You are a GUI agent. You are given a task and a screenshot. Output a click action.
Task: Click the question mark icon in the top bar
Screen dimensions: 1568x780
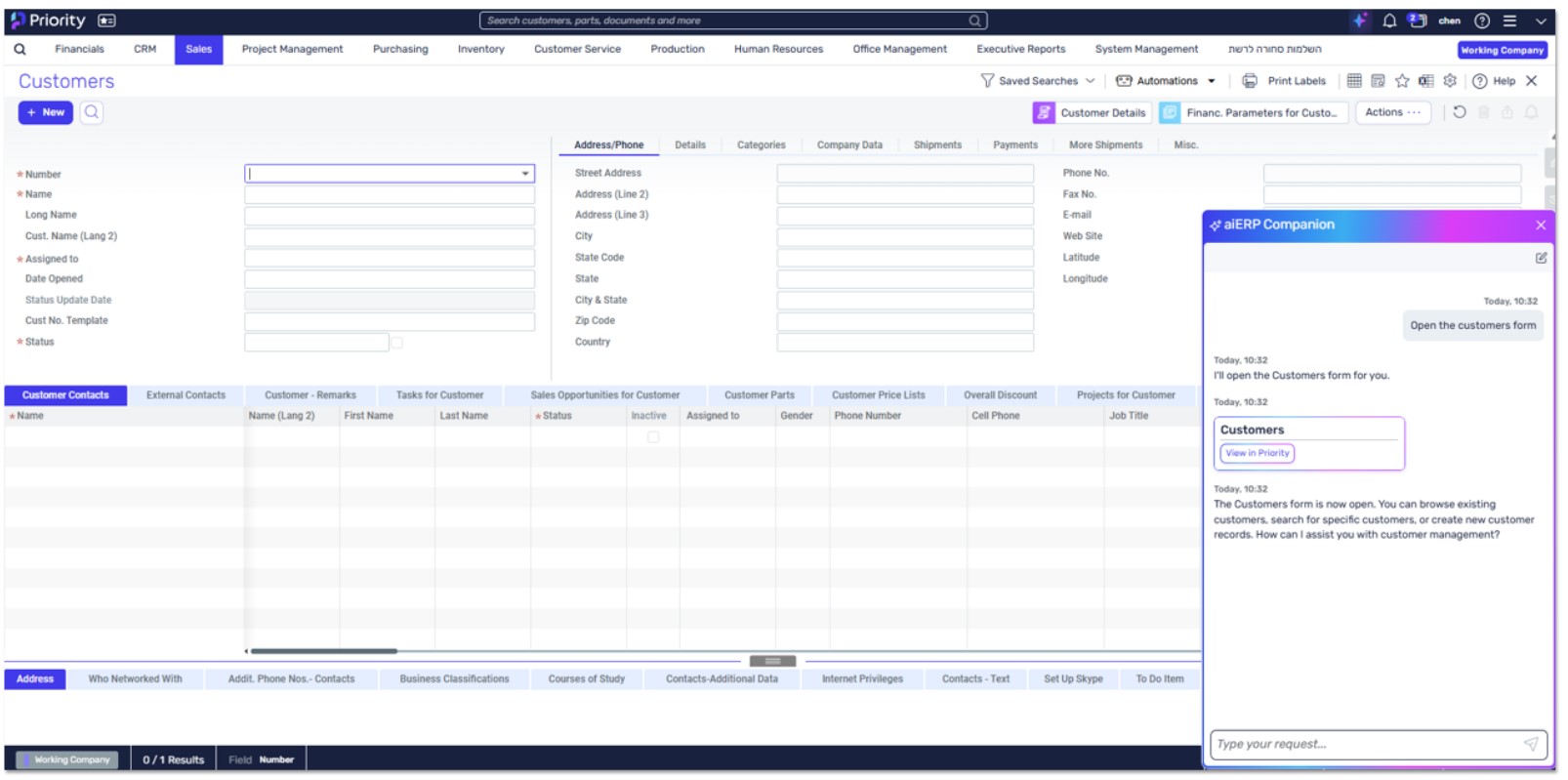click(1482, 21)
